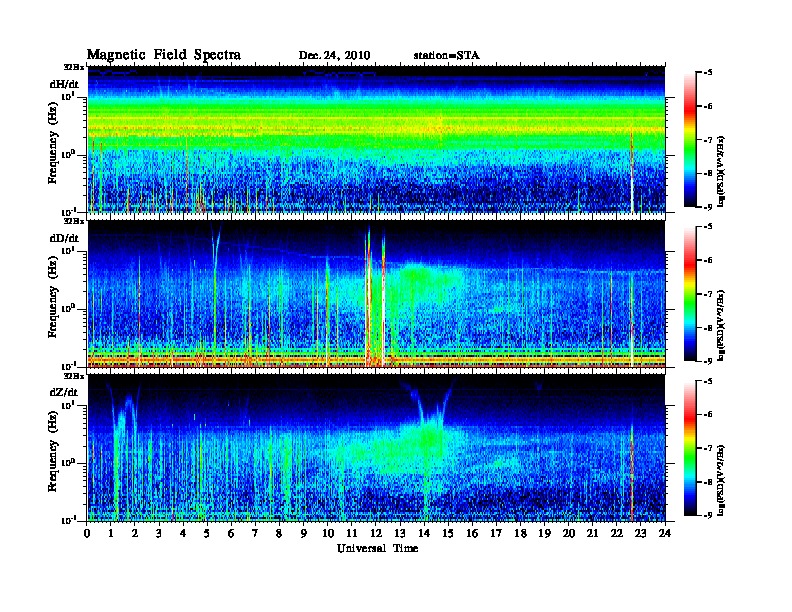Click hour label '18' on the time axis
The image size is (792, 612).
click(520, 534)
